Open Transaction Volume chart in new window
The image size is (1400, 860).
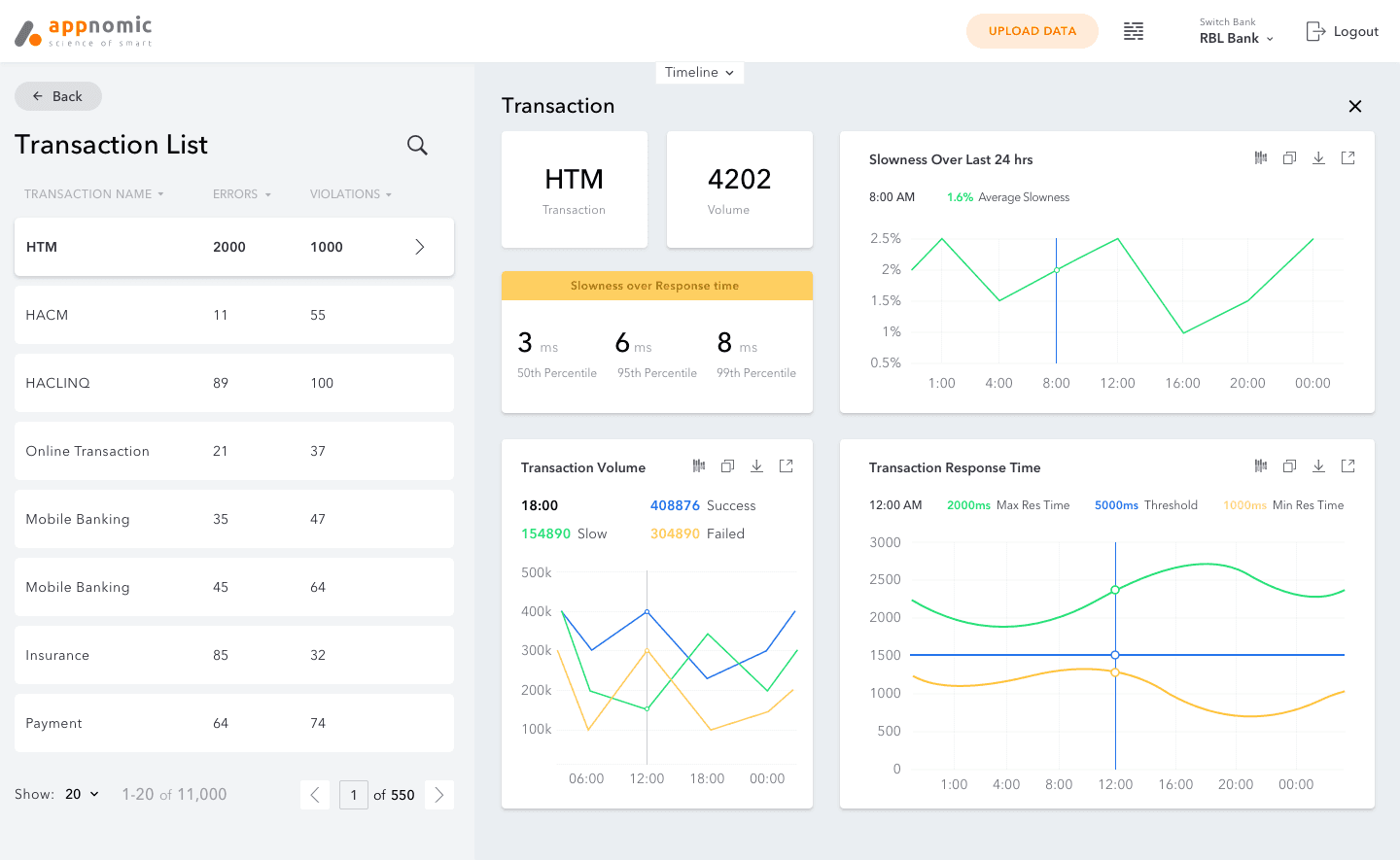[x=786, y=465]
